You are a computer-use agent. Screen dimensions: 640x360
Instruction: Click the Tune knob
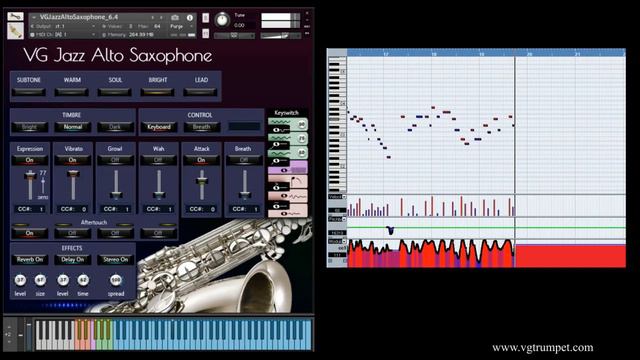pos(222,20)
